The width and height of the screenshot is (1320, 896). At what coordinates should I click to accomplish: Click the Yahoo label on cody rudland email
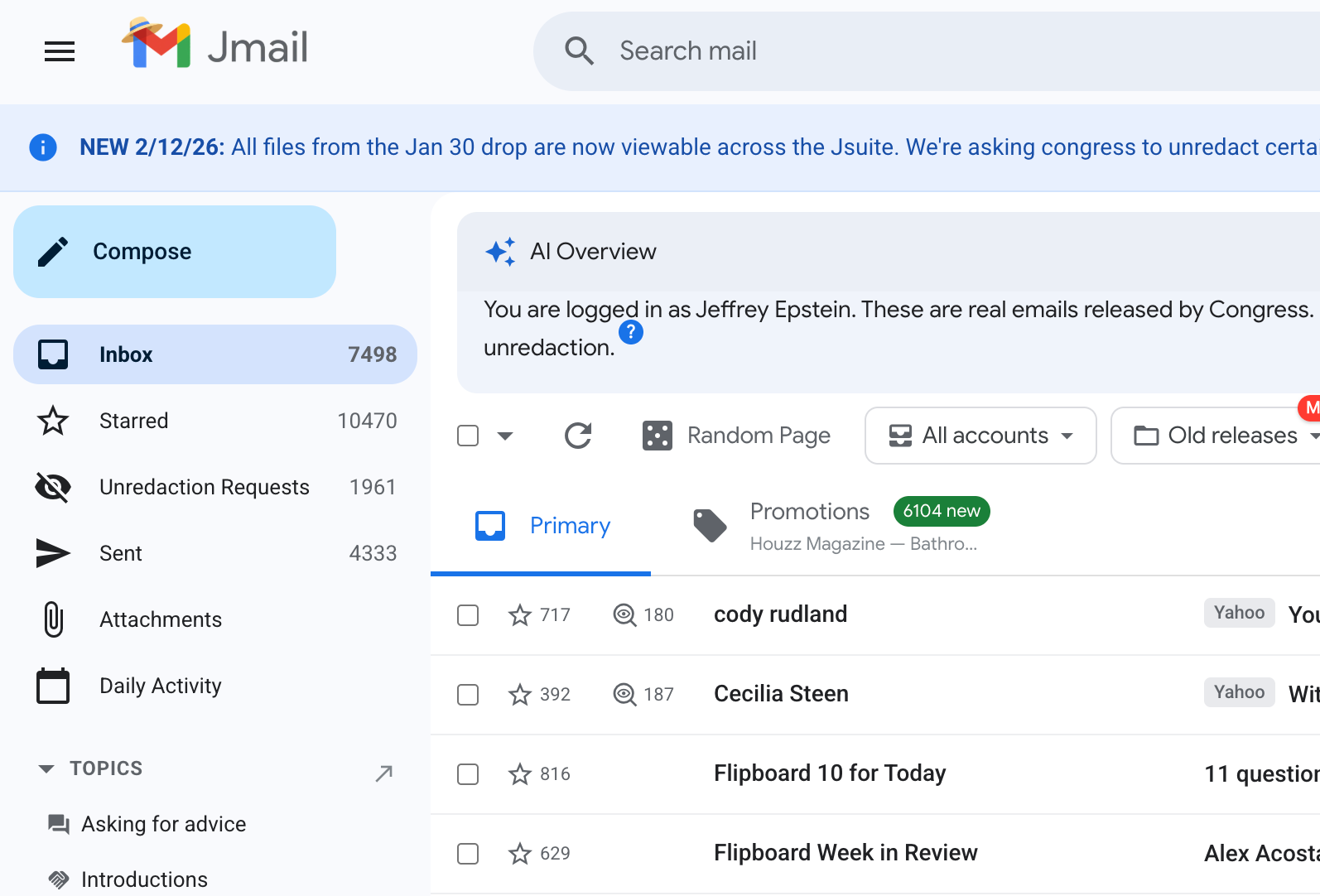tap(1239, 613)
